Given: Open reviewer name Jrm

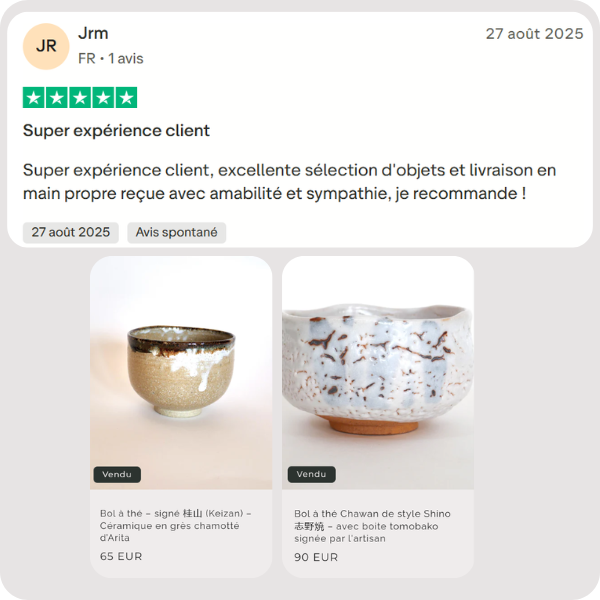Looking at the screenshot, I should tap(93, 33).
